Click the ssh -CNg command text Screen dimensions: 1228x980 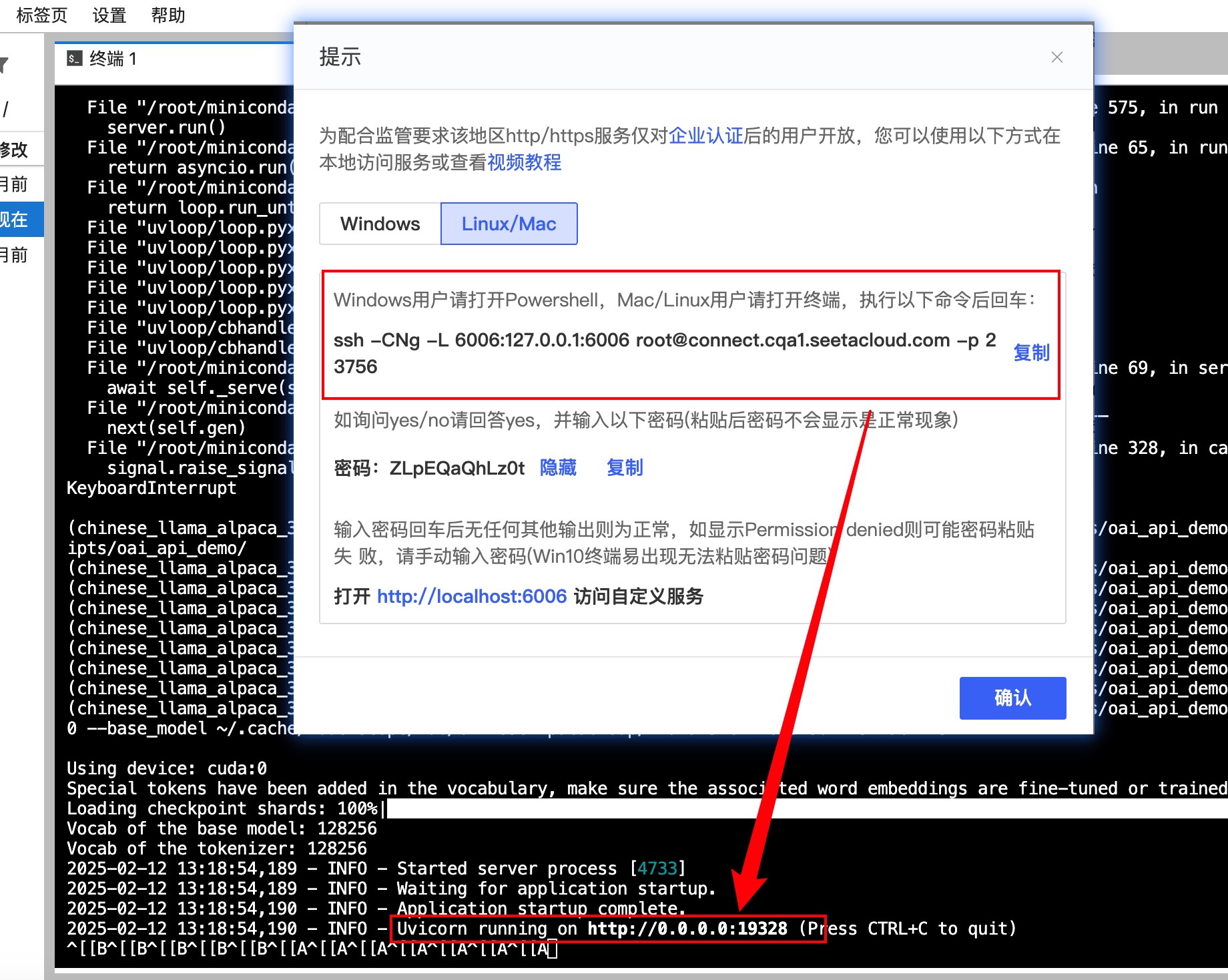click(x=664, y=340)
